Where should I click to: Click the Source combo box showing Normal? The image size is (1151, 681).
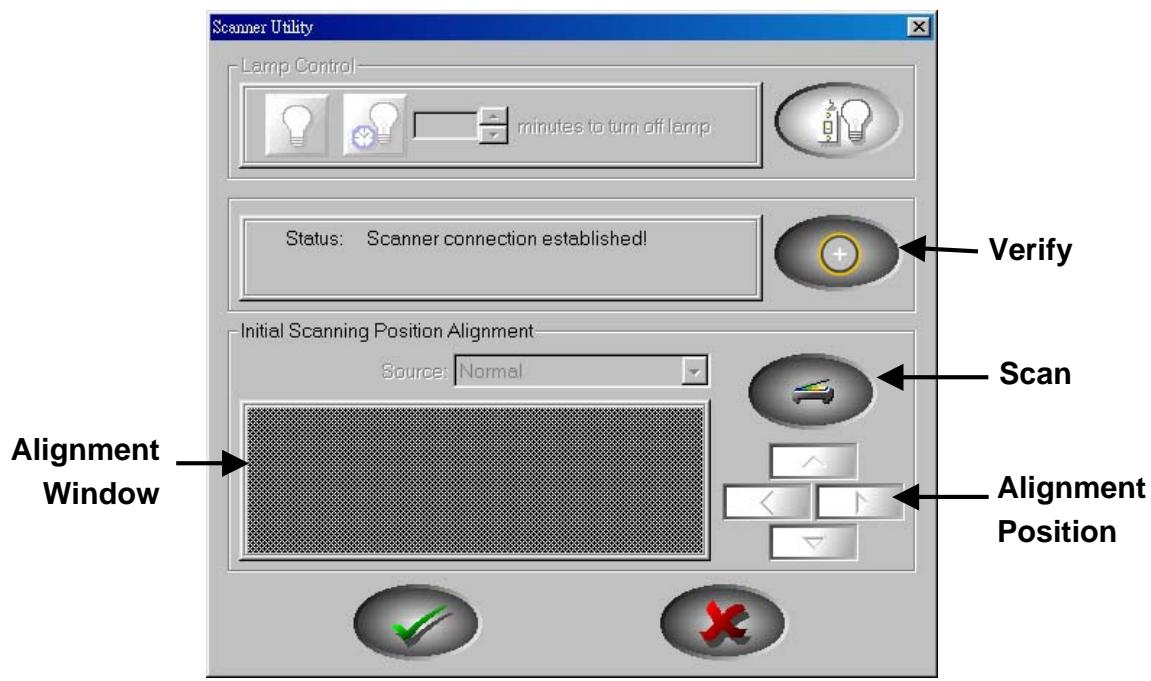[582, 371]
